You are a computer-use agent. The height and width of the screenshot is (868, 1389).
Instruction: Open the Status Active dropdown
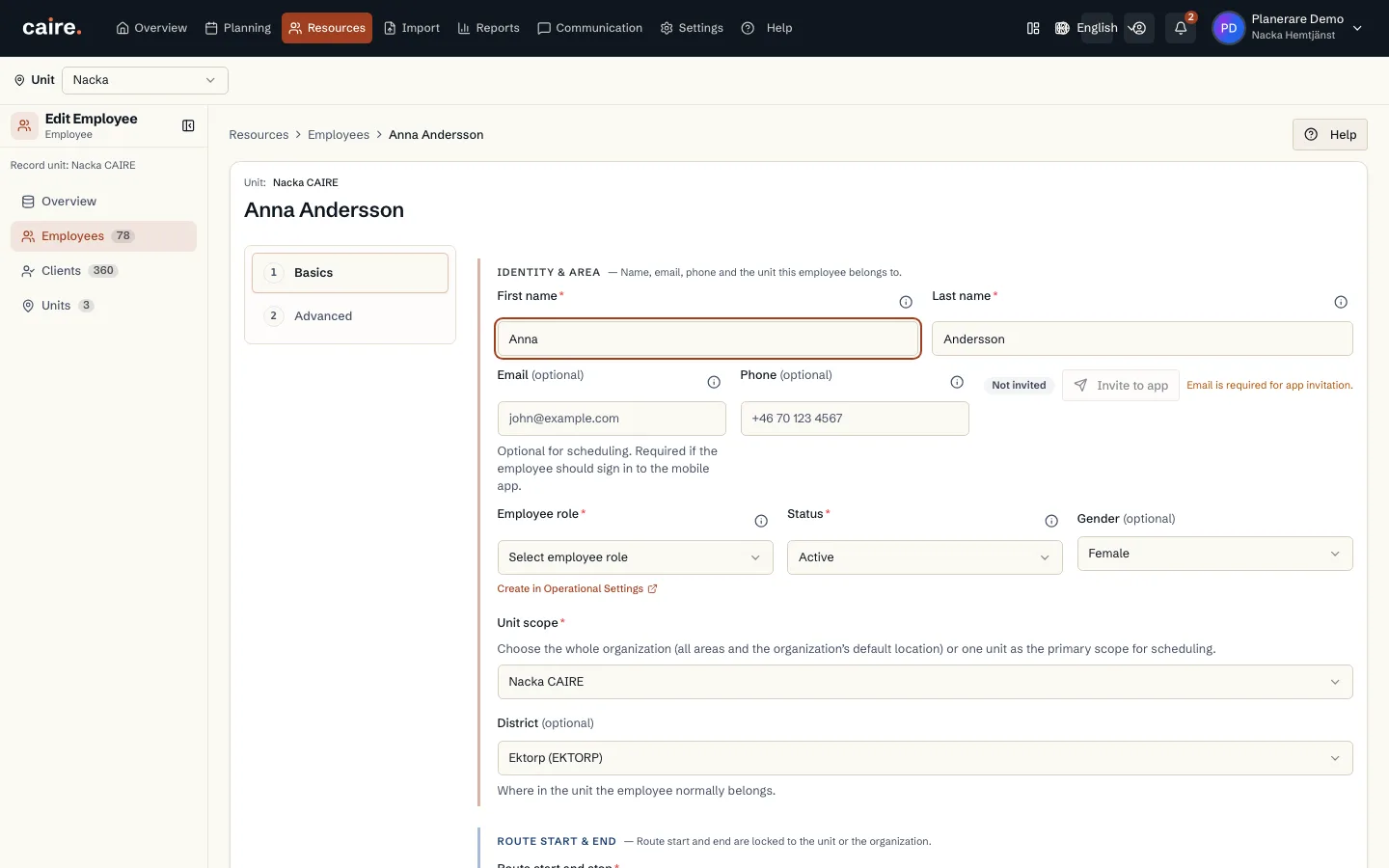point(924,557)
